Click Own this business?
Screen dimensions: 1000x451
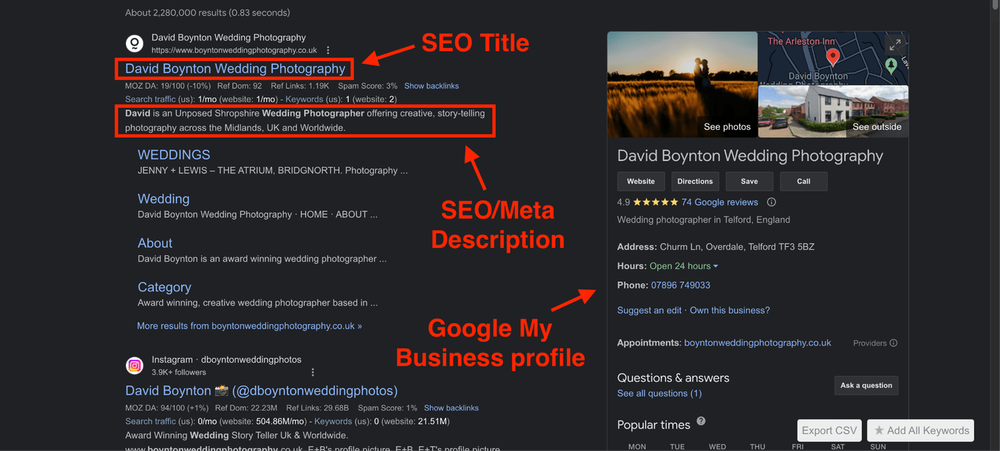[730, 311]
